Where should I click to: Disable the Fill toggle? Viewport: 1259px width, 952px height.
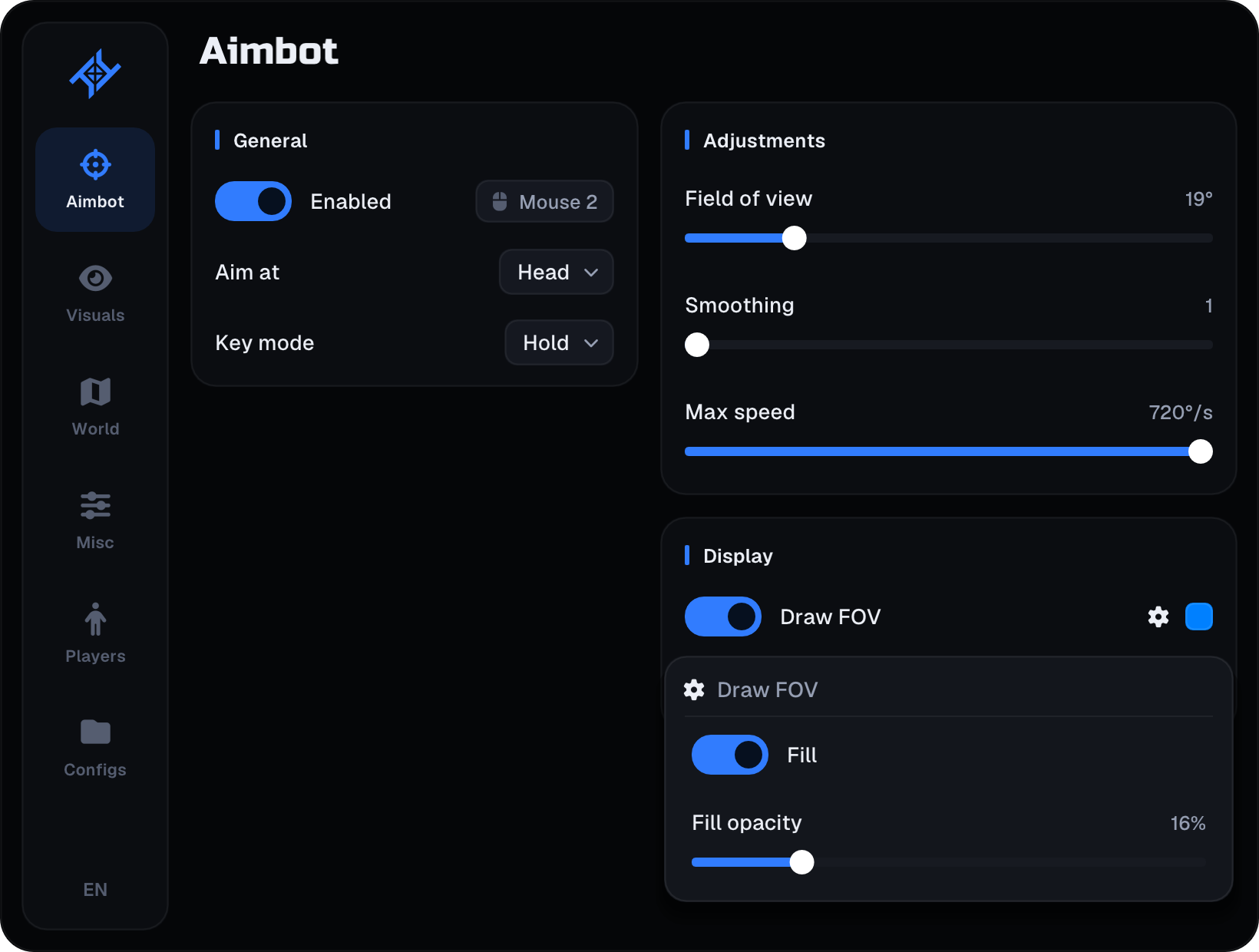pos(730,755)
